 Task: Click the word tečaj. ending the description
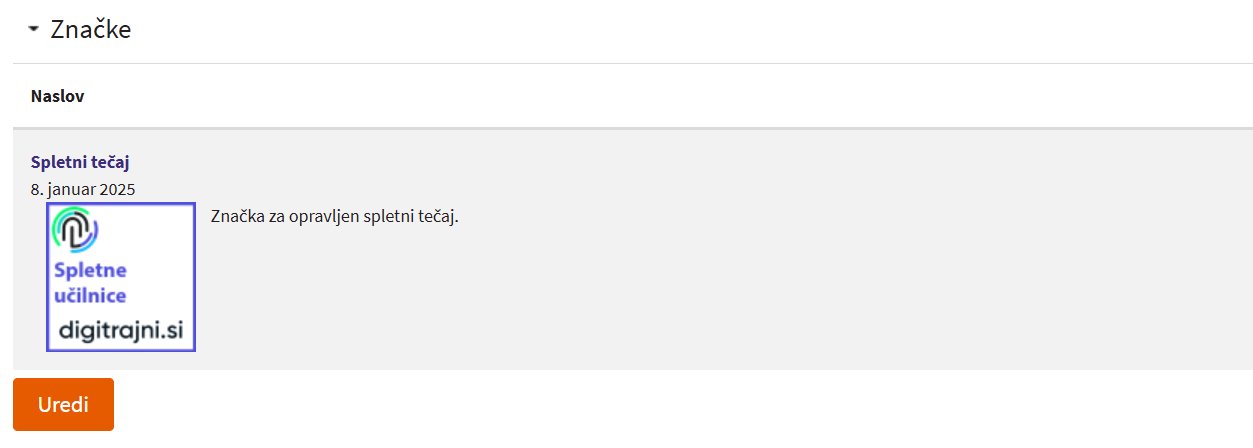[438, 216]
